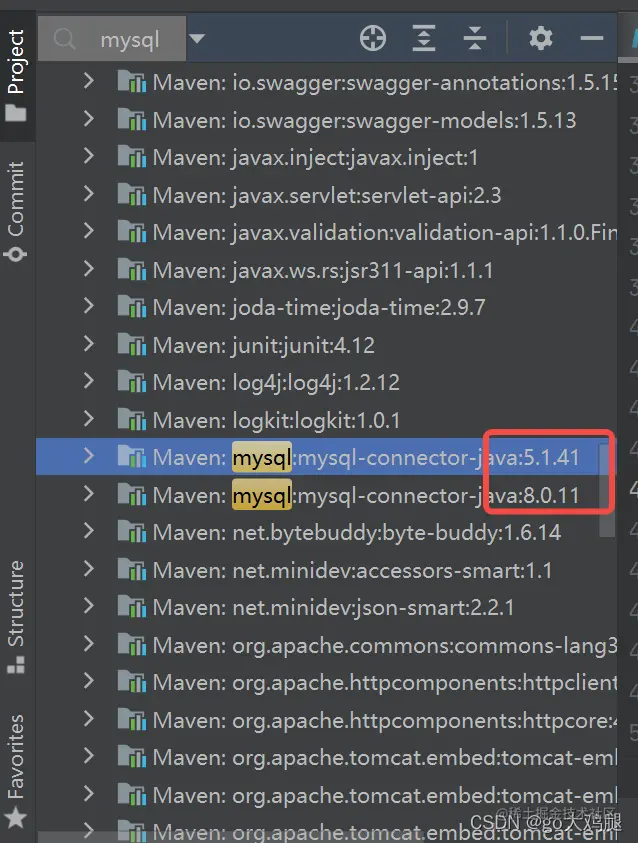
Task: Click the library icon for logkit:1.0.1
Action: [x=132, y=419]
